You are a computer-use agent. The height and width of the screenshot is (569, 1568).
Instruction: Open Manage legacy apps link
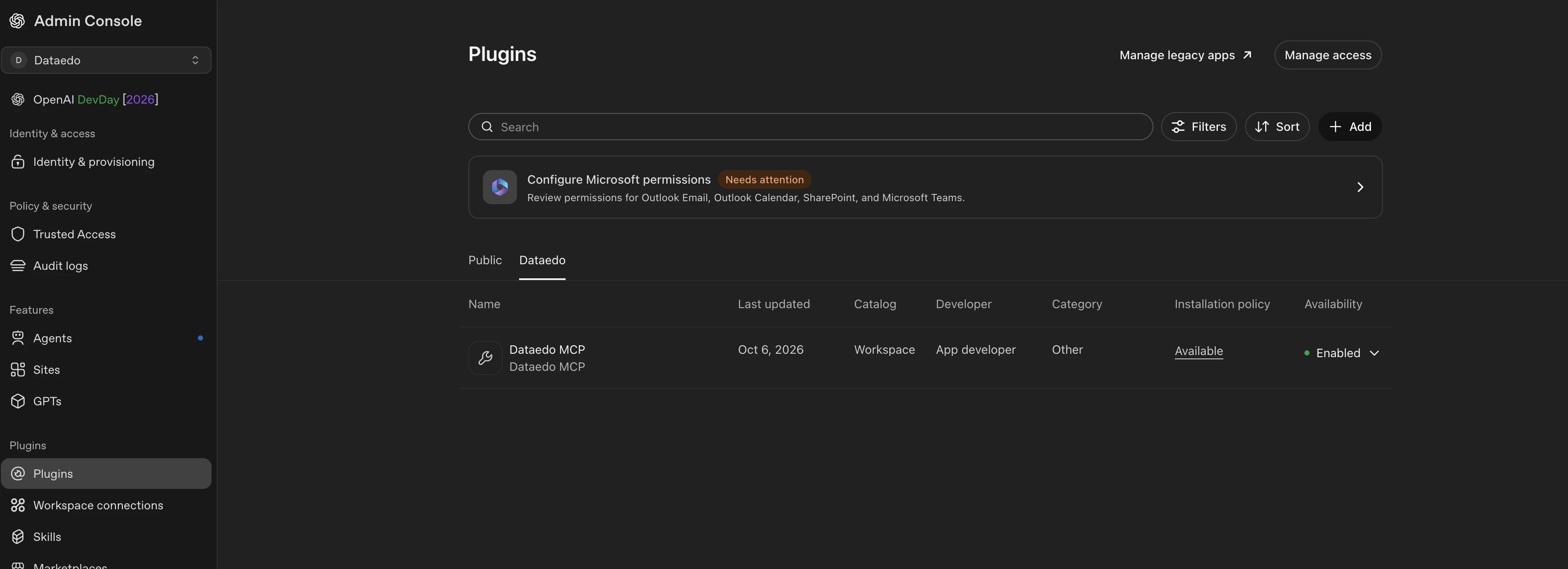pos(1185,55)
